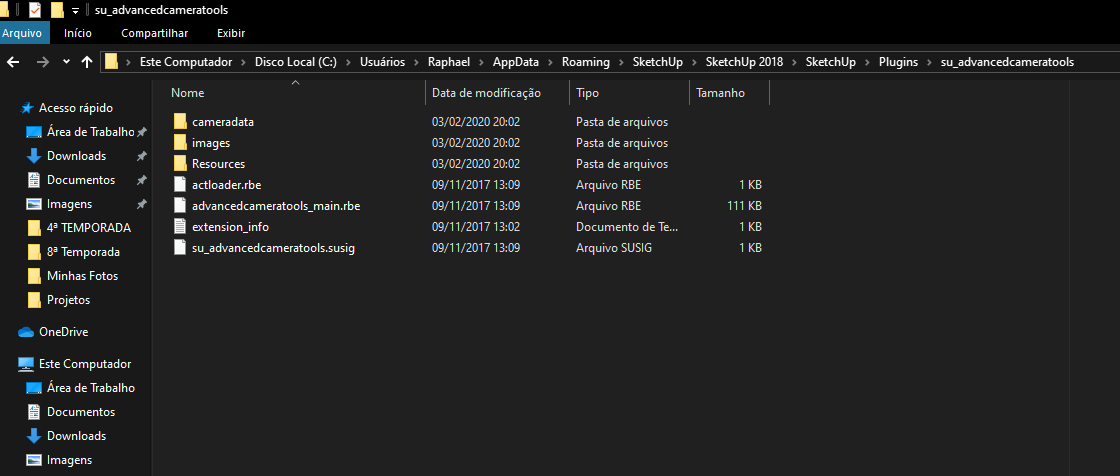Click the up-one-level arrow
The width and height of the screenshot is (1120, 476).
(87, 62)
